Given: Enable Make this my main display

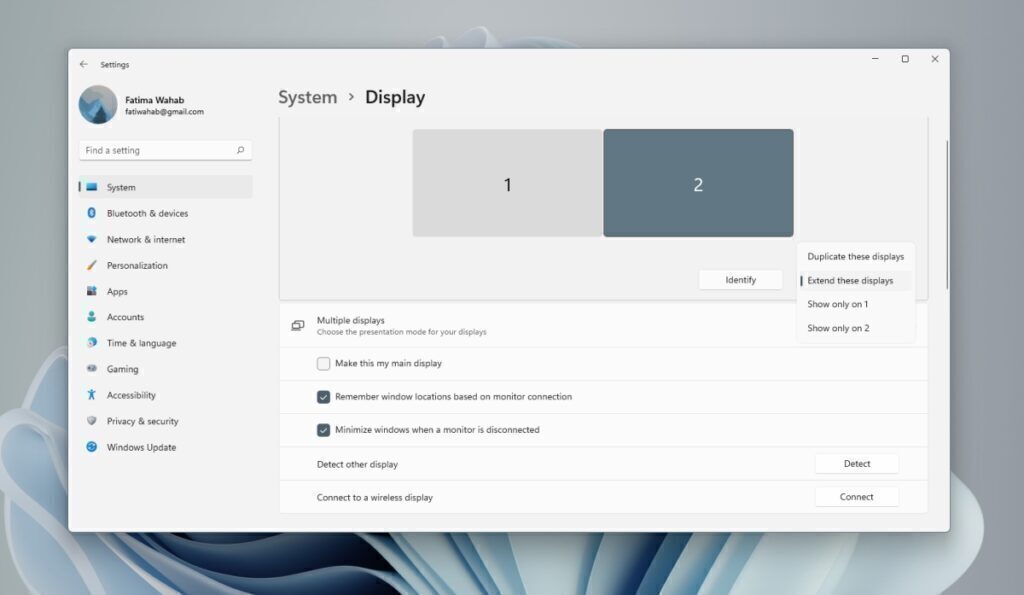Looking at the screenshot, I should click(x=323, y=363).
